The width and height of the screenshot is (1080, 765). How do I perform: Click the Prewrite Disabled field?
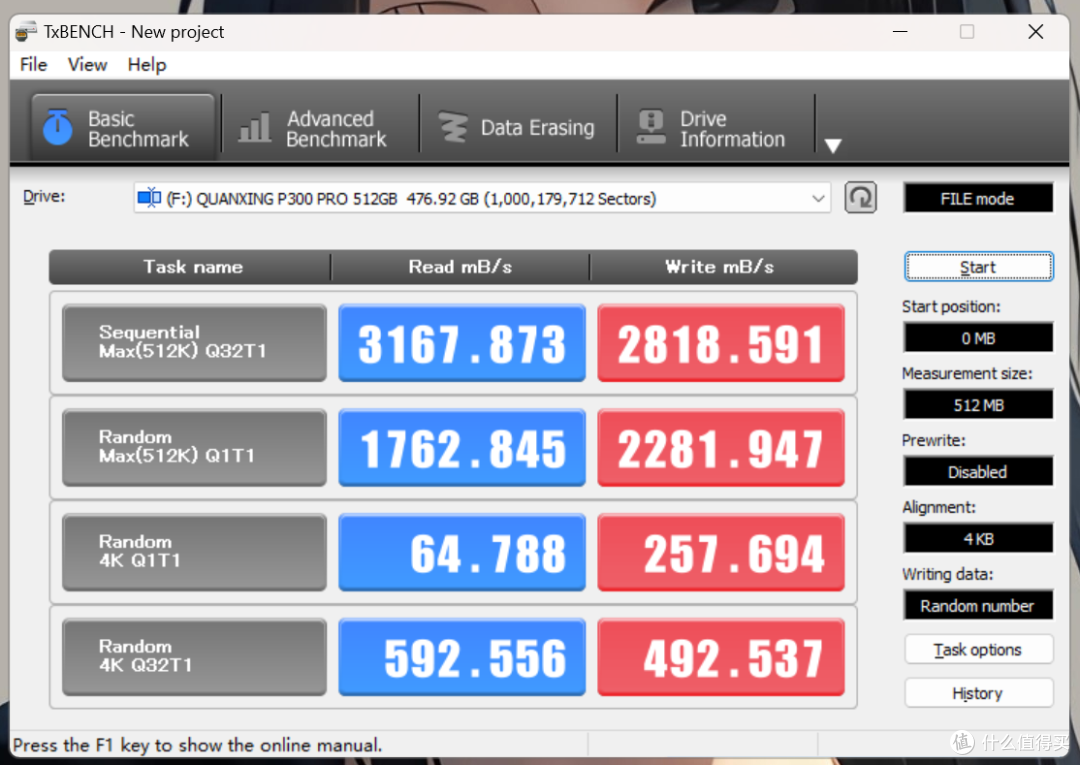click(x=978, y=472)
